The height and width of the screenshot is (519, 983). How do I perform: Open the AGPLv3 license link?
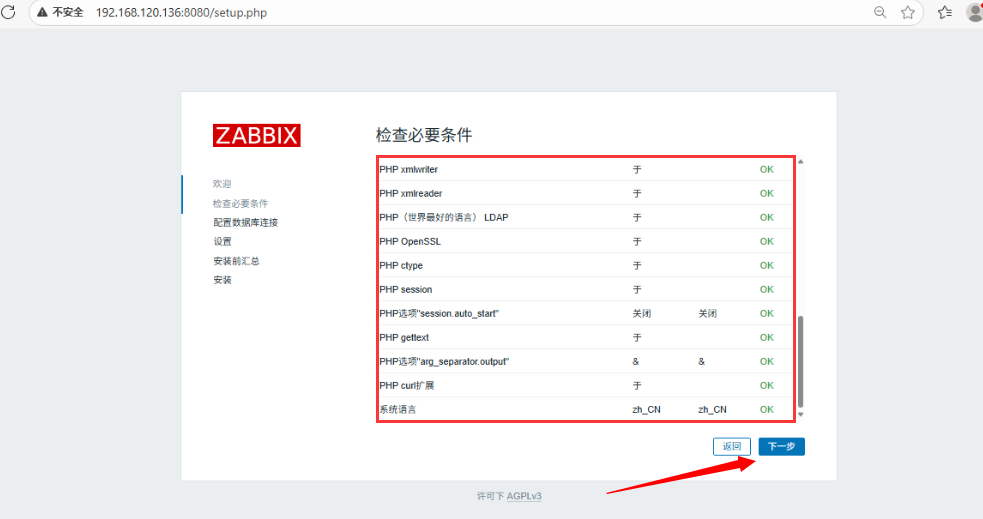[x=524, y=496]
